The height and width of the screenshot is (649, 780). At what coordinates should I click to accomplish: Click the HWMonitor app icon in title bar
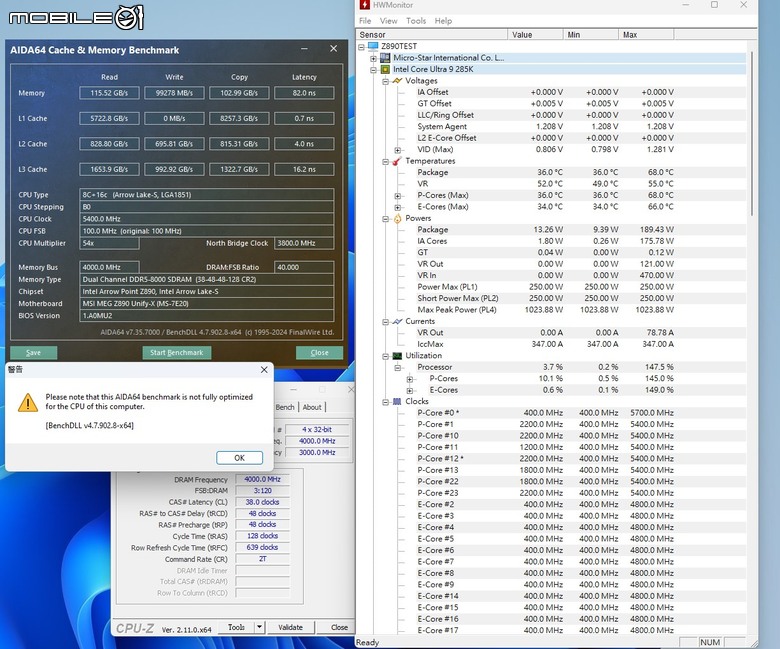(x=365, y=5)
